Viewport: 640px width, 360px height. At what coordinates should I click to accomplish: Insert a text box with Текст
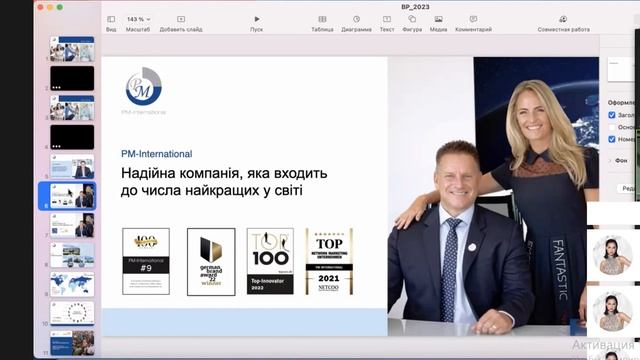point(387,24)
